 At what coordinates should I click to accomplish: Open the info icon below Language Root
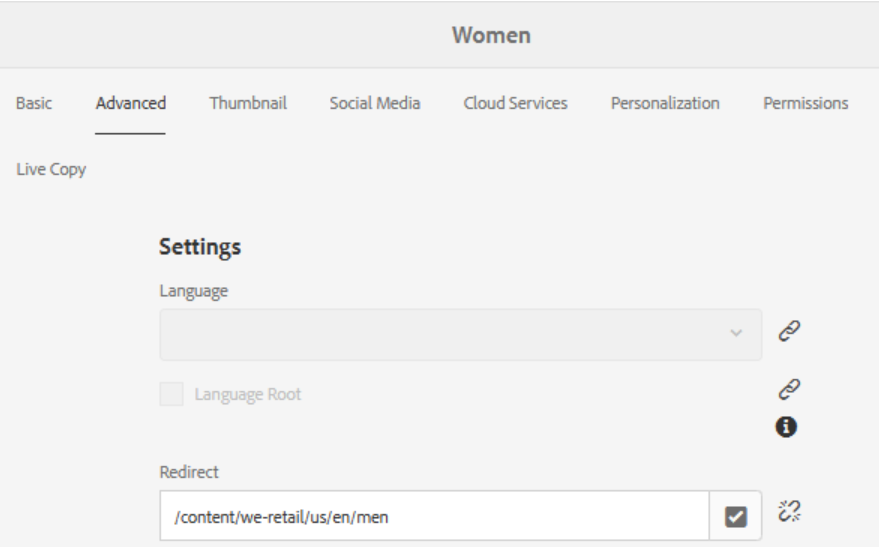(x=786, y=427)
